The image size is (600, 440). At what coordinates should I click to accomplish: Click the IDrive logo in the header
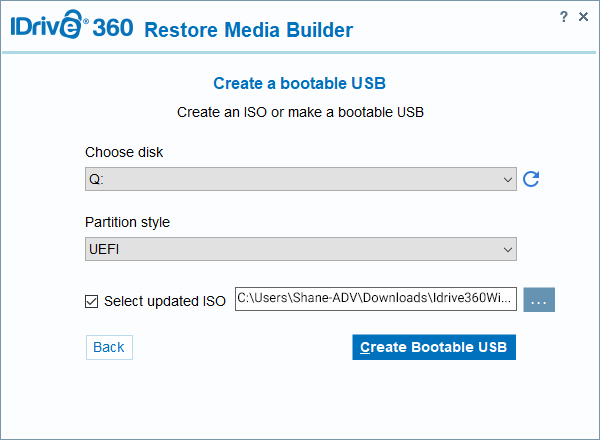[x=48, y=27]
